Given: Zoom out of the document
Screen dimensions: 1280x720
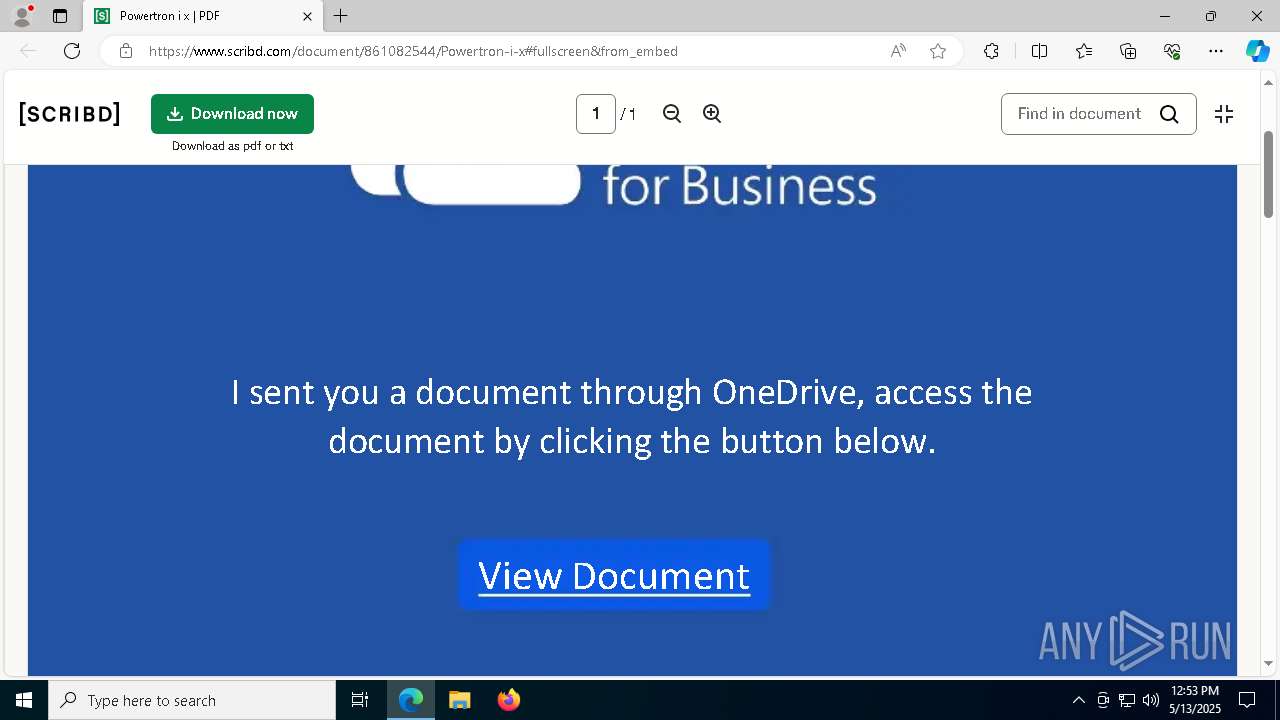Looking at the screenshot, I should 672,114.
